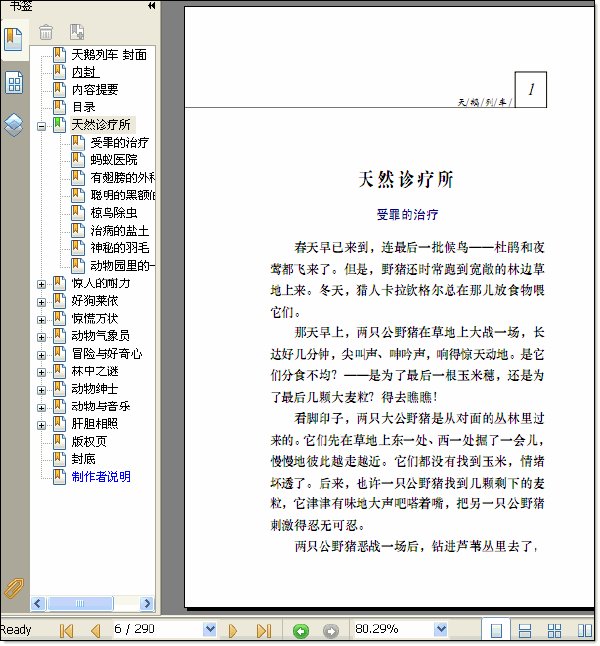This screenshot has height=646, width=600.
Task: Open bookmark 有翅膀的外科
Action: pos(122,178)
